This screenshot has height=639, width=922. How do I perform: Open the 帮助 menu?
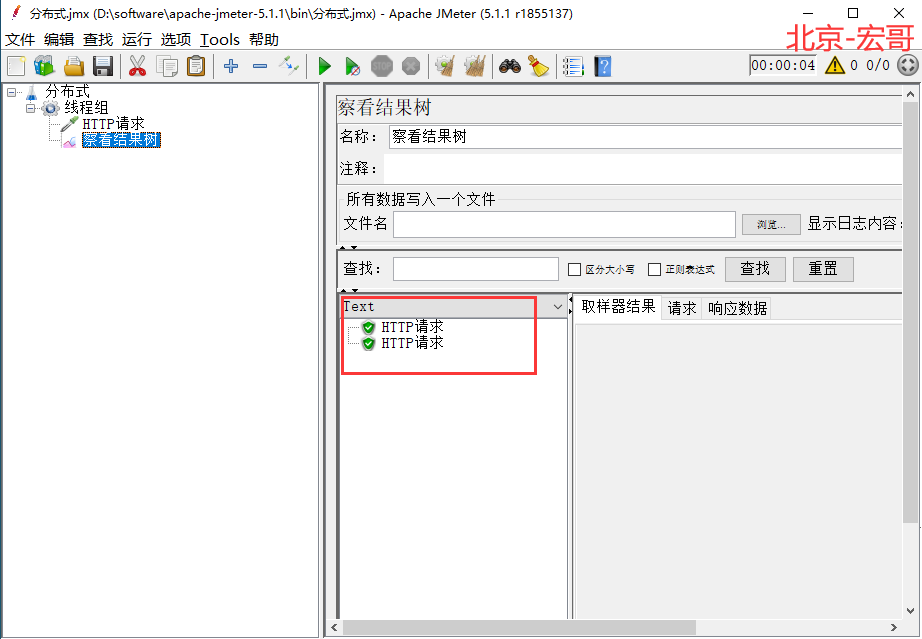coord(263,39)
